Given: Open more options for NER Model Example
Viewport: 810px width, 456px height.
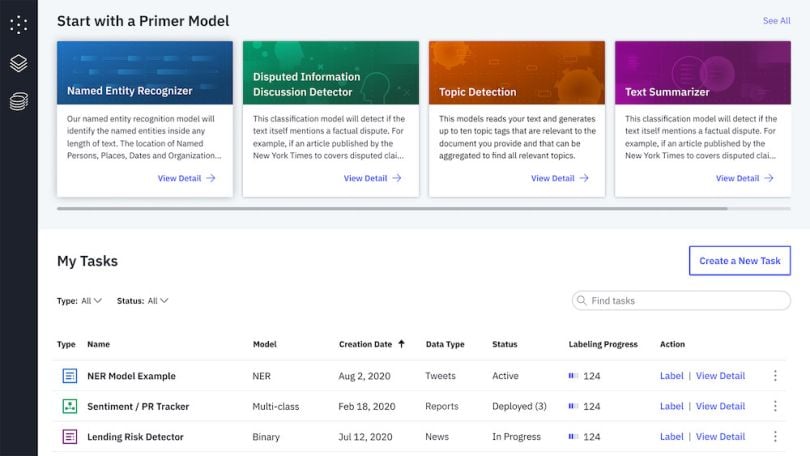Looking at the screenshot, I should tap(775, 375).
